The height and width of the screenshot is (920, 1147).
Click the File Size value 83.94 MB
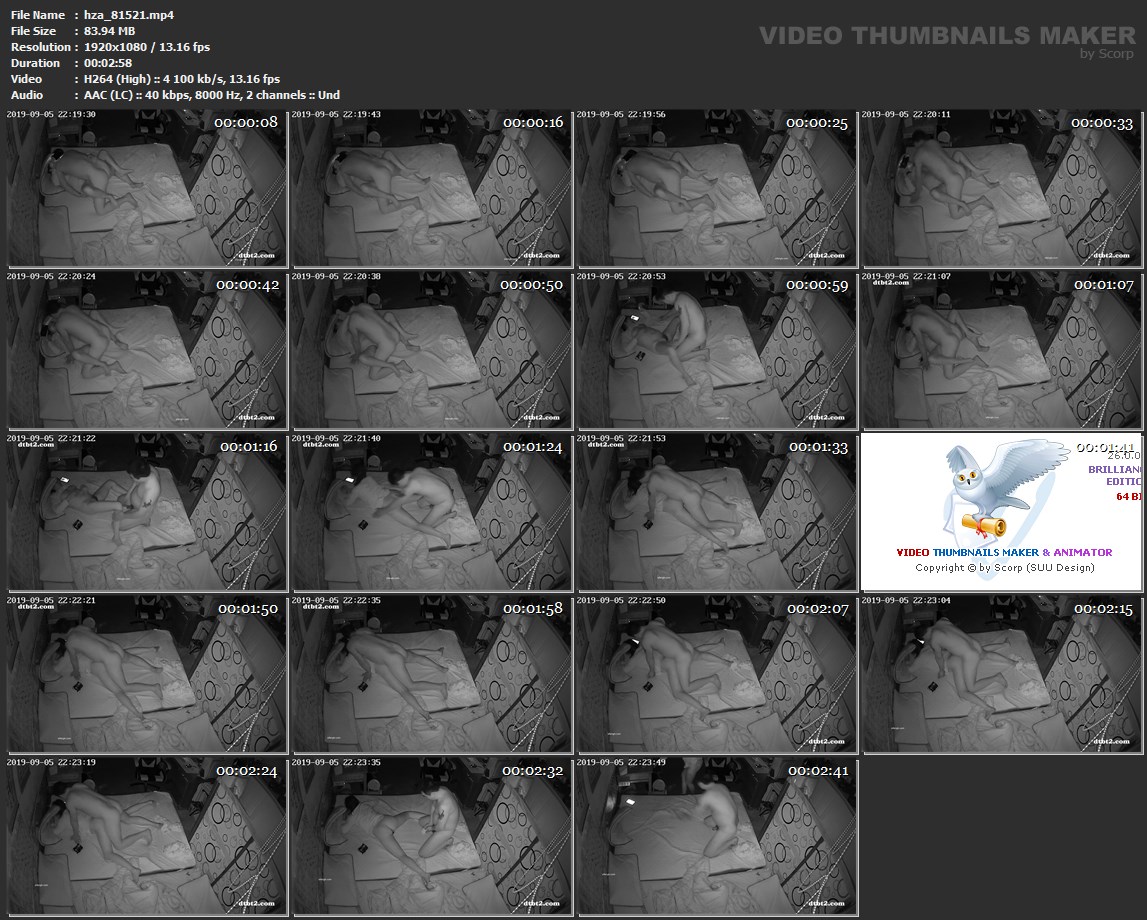point(110,31)
